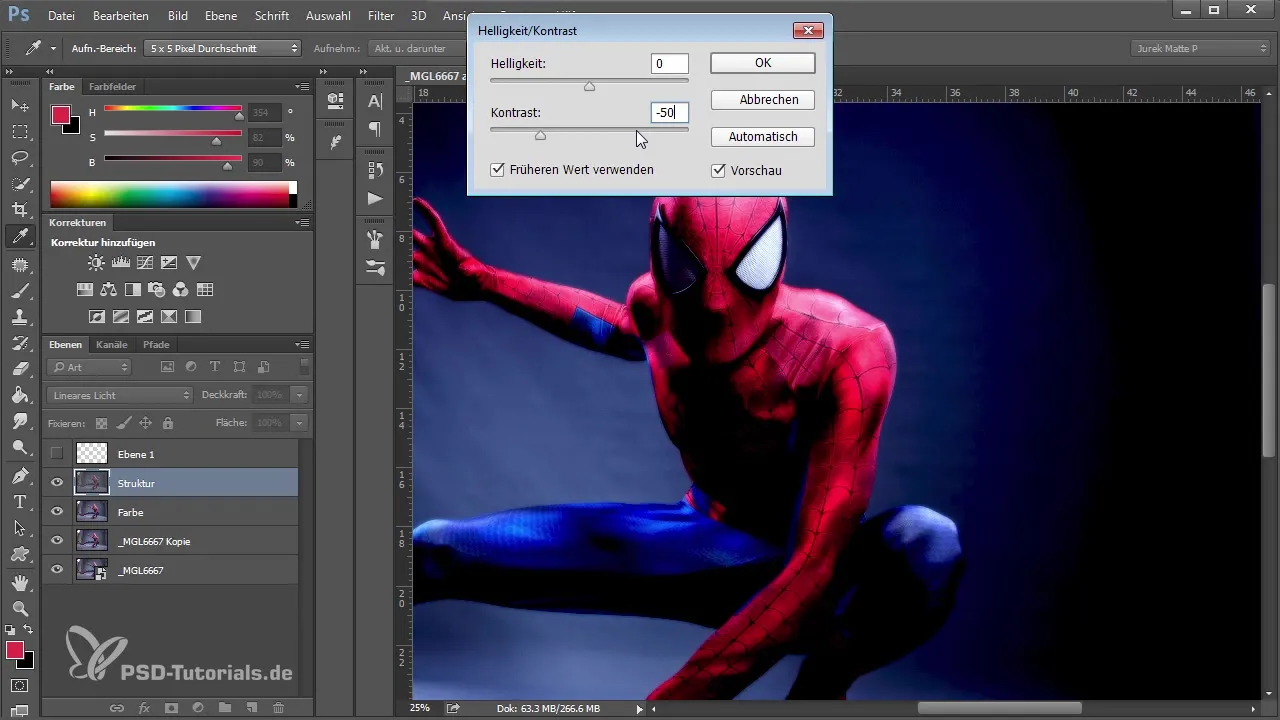Confirm dialog with the OK button
The height and width of the screenshot is (720, 1280).
[763, 63]
